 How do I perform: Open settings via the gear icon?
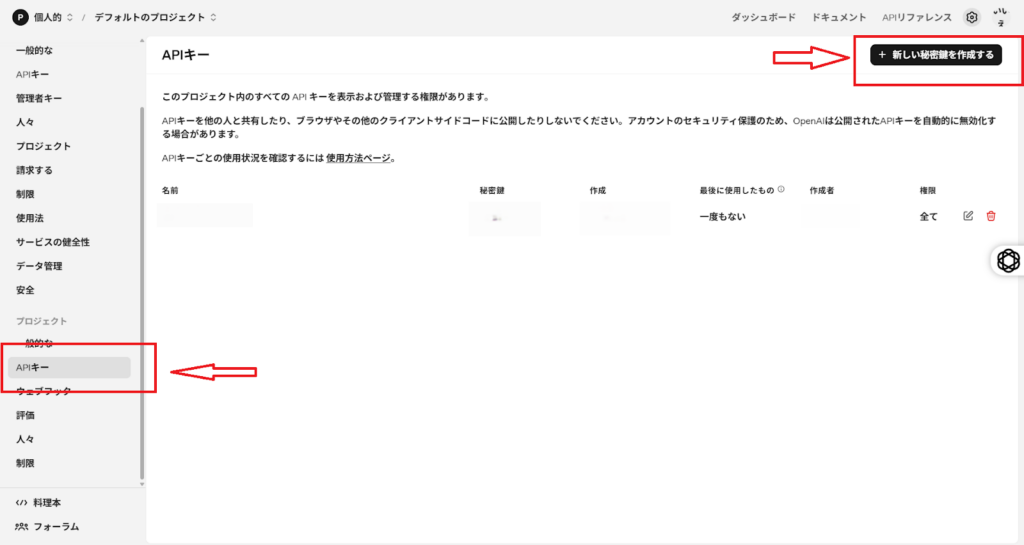pos(971,17)
